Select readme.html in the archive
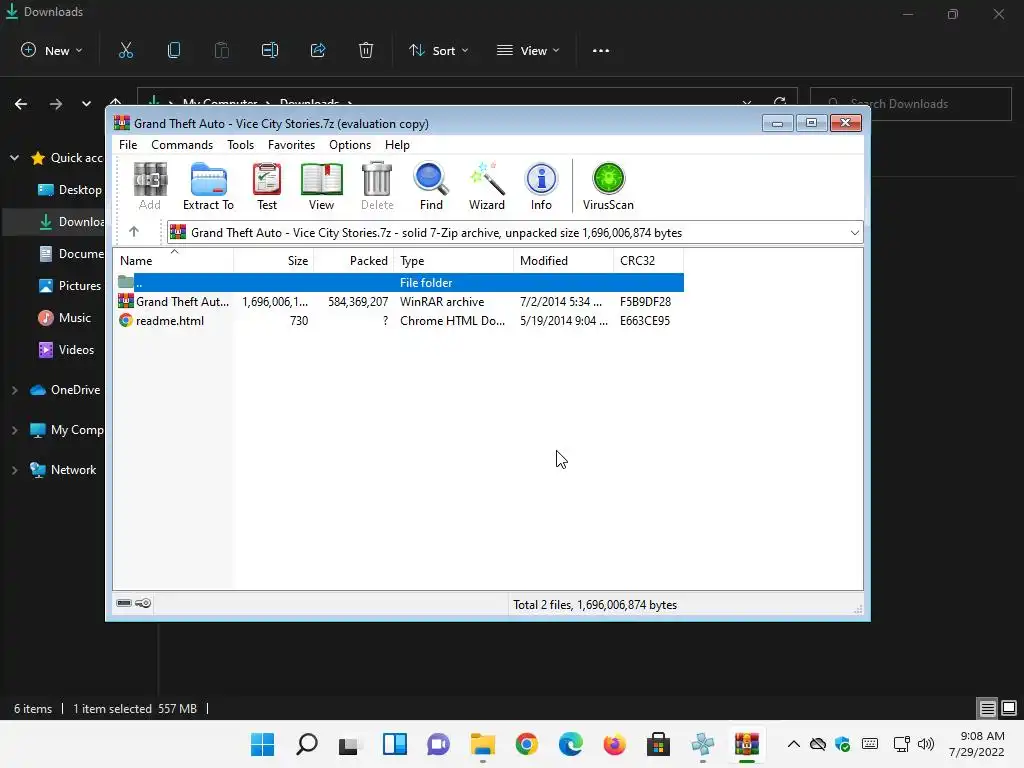 pyautogui.click(x=170, y=321)
